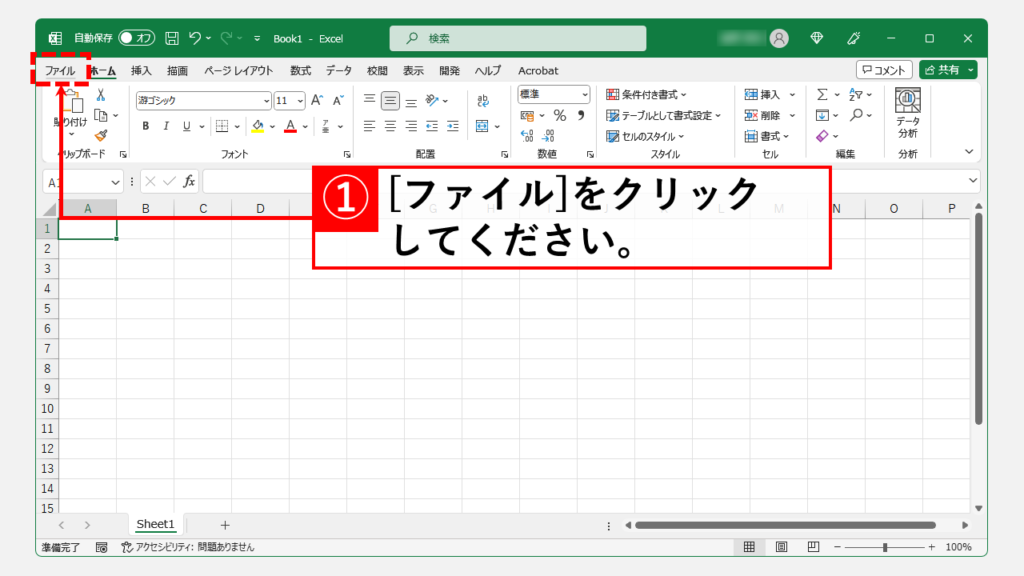
Task: Click the Save floppy disk icon
Action: pos(172,38)
